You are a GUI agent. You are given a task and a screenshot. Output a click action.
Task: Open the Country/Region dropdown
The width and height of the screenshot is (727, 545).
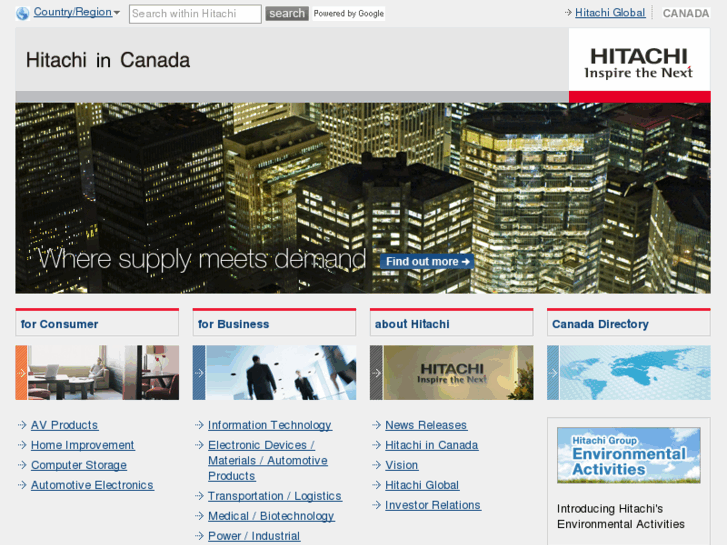click(77, 12)
